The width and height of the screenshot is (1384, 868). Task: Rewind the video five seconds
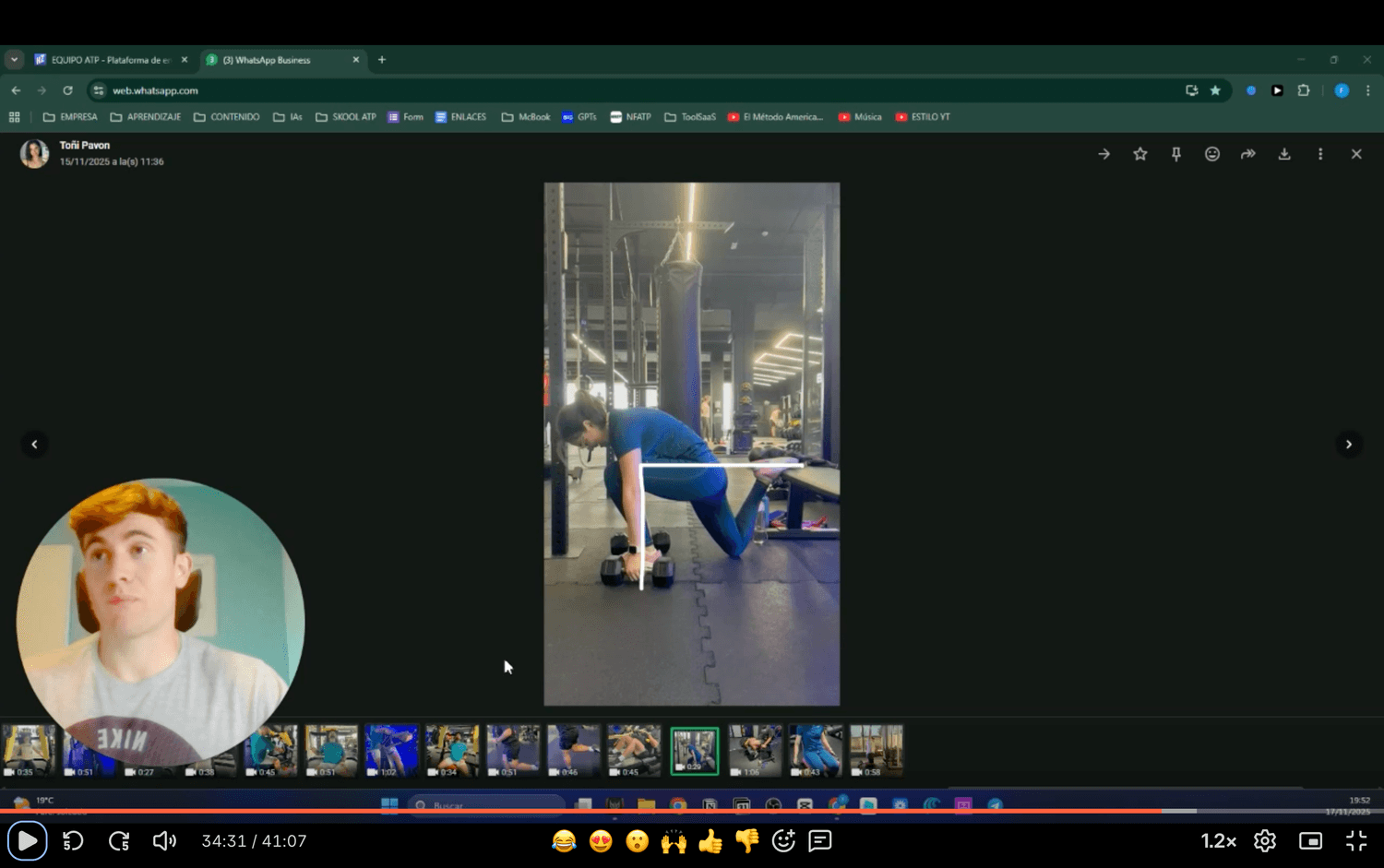pos(73,840)
